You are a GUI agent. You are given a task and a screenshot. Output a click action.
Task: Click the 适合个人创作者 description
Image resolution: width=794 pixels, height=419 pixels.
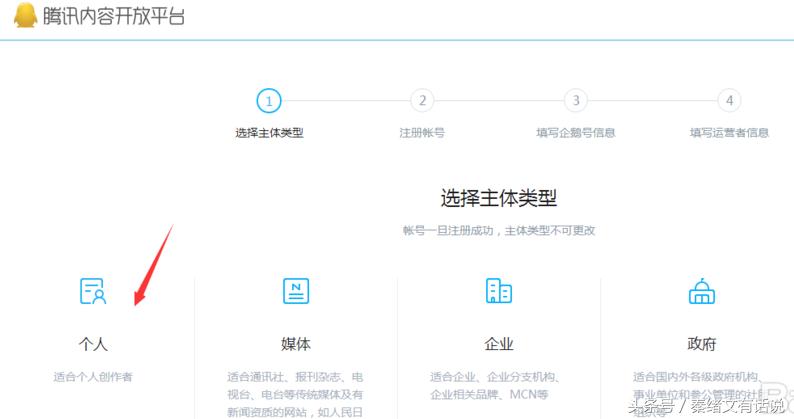pos(93,377)
